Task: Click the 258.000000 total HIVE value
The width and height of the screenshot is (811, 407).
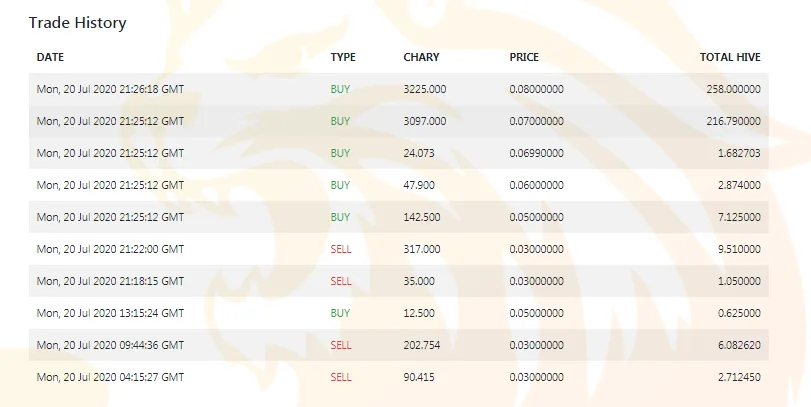Action: (733, 89)
